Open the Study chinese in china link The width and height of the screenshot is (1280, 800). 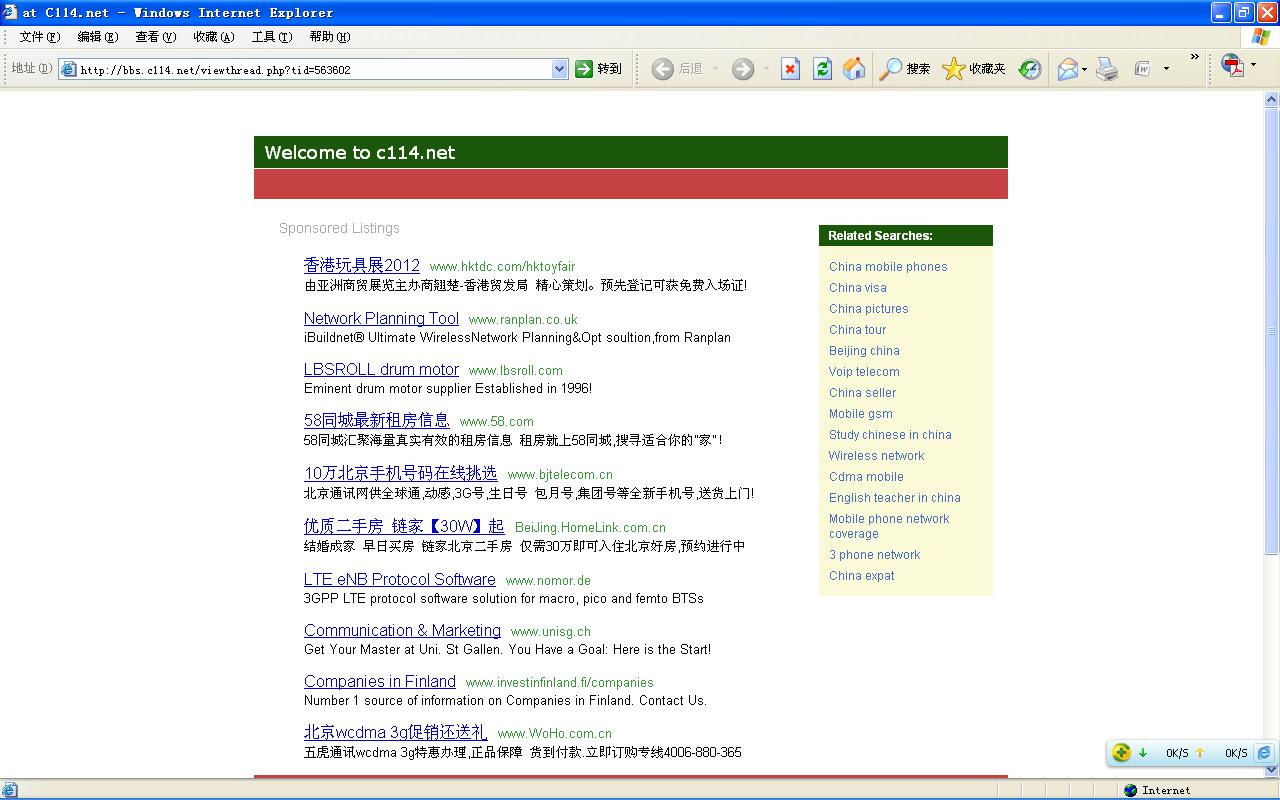coord(890,435)
